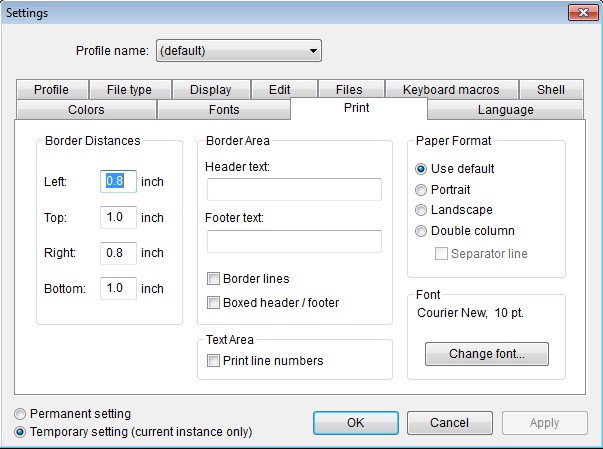
Task: Click the Bottom border distance field
Action: click(x=118, y=288)
